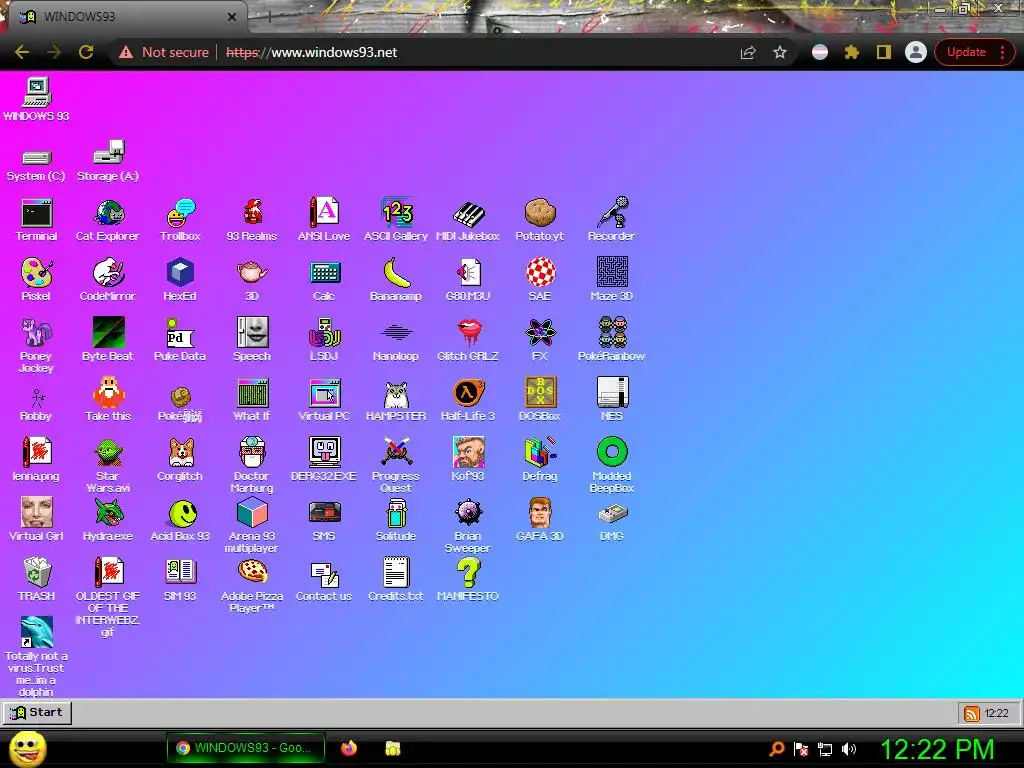Bookmark this page with star icon
The height and width of the screenshot is (768, 1024).
[780, 52]
